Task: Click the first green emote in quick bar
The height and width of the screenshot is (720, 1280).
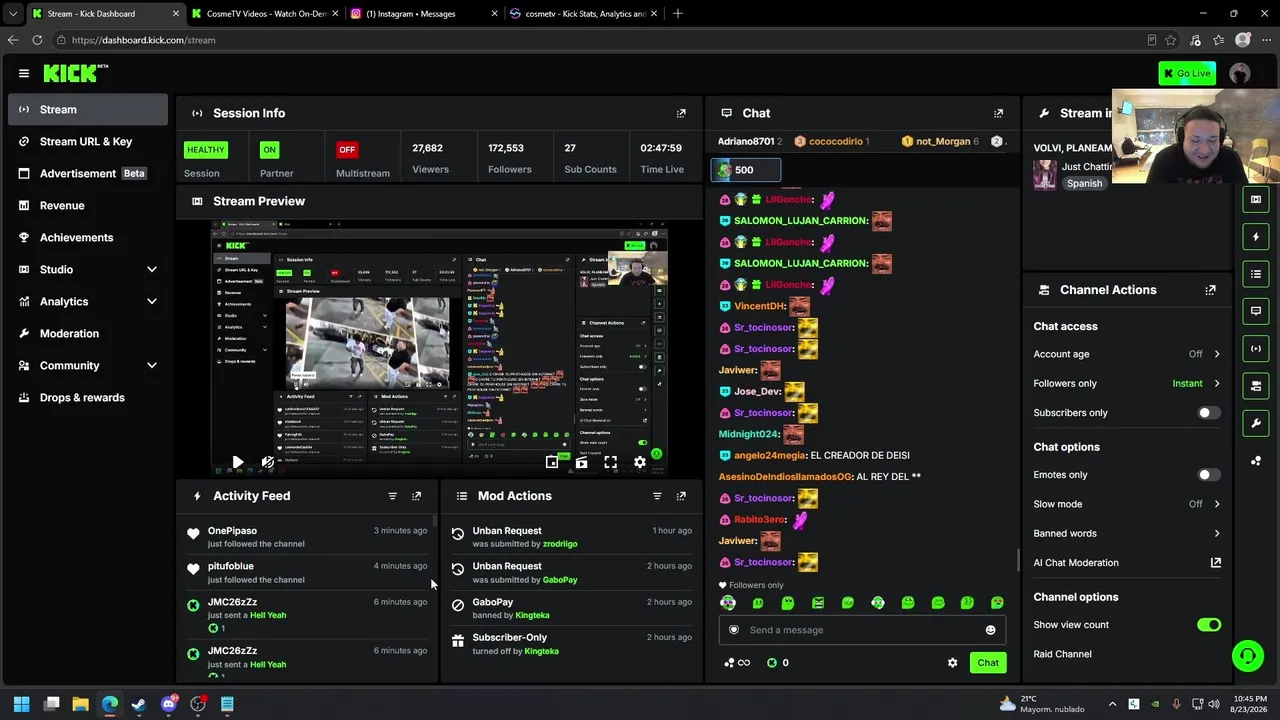Action: [728, 603]
